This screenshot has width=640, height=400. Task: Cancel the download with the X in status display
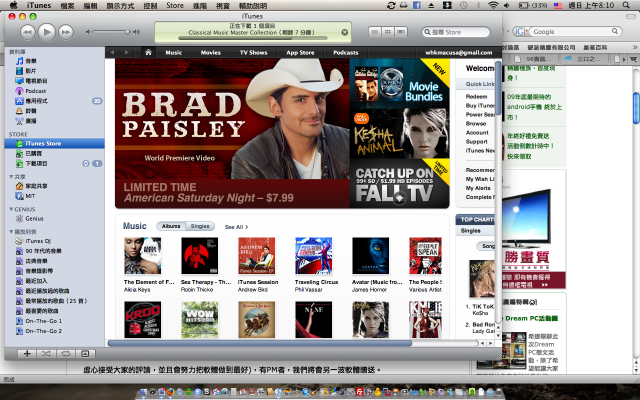point(344,32)
